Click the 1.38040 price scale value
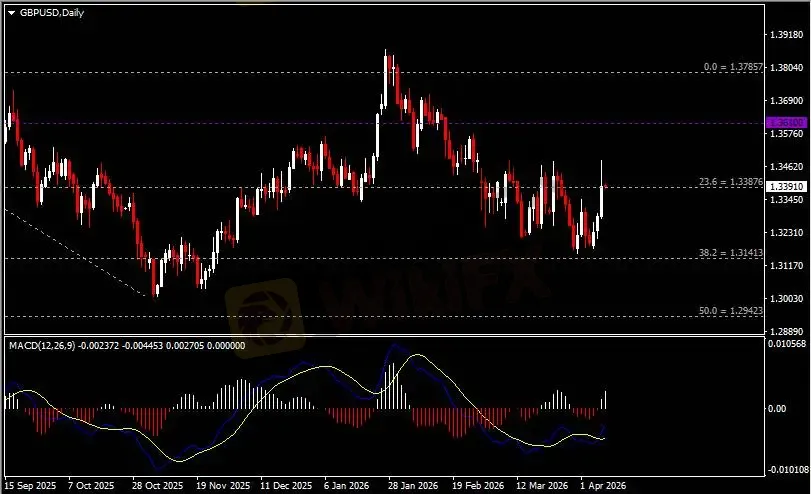This screenshot has height=494, width=811. click(x=786, y=68)
